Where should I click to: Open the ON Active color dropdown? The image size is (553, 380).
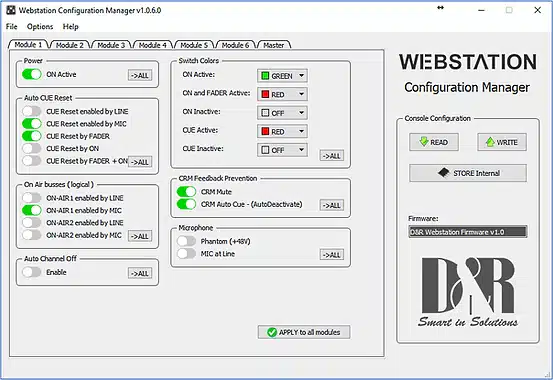point(282,76)
